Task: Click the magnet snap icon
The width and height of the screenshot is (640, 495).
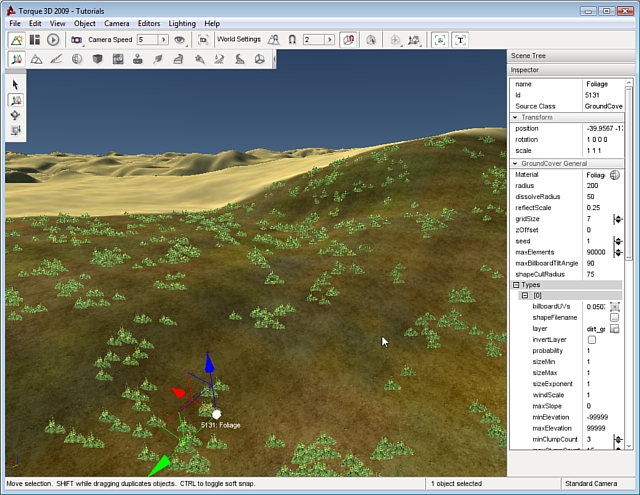Action: click(292, 40)
